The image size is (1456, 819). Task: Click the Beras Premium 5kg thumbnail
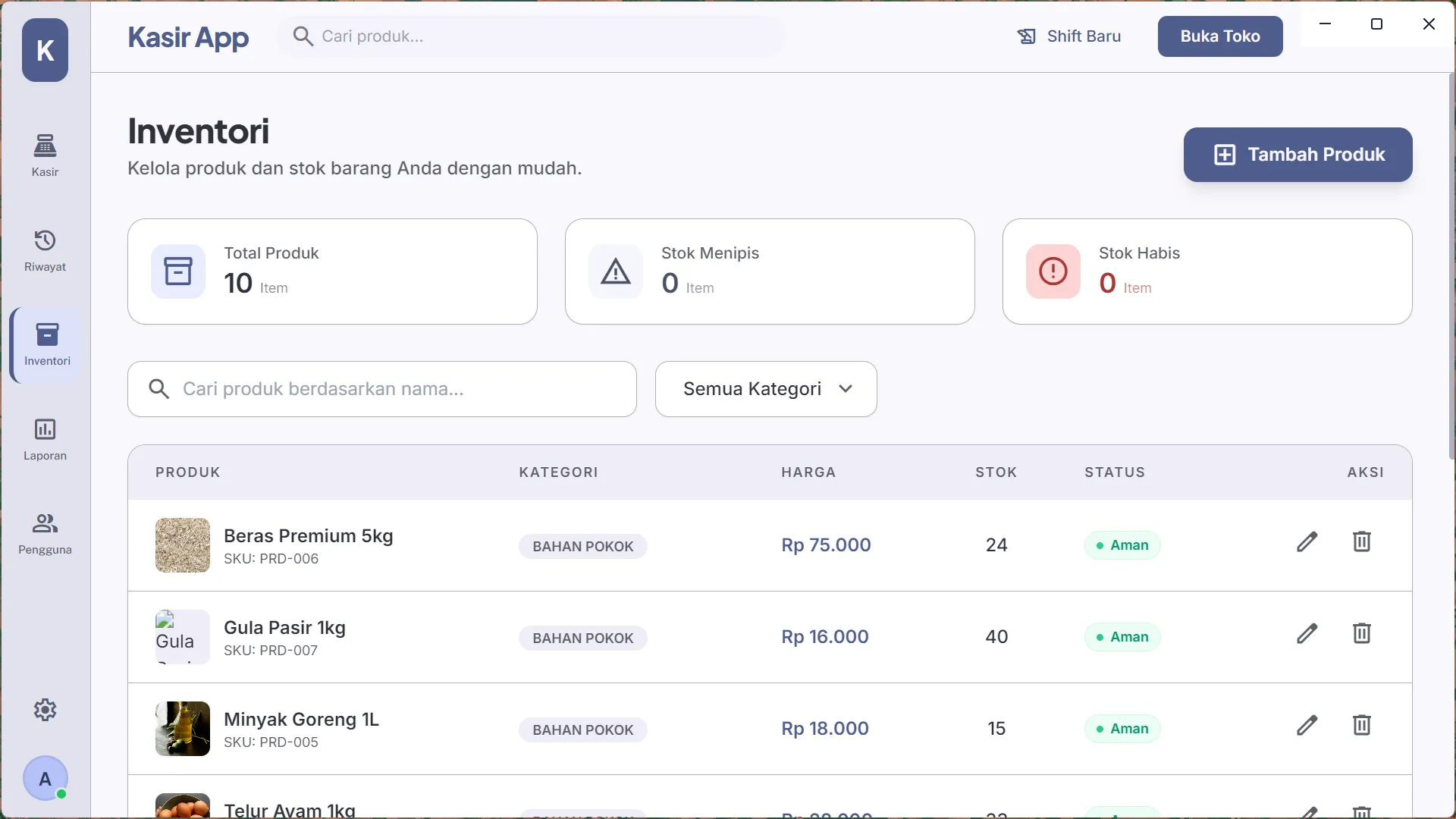[x=183, y=545]
